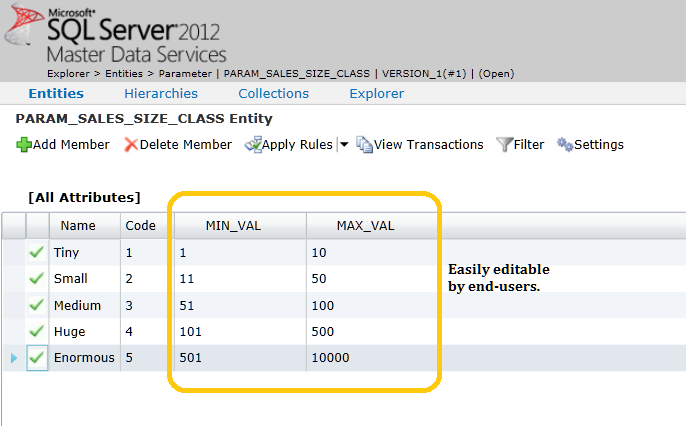The width and height of the screenshot is (686, 431).
Task: Open the Collections tab
Action: click(x=273, y=93)
